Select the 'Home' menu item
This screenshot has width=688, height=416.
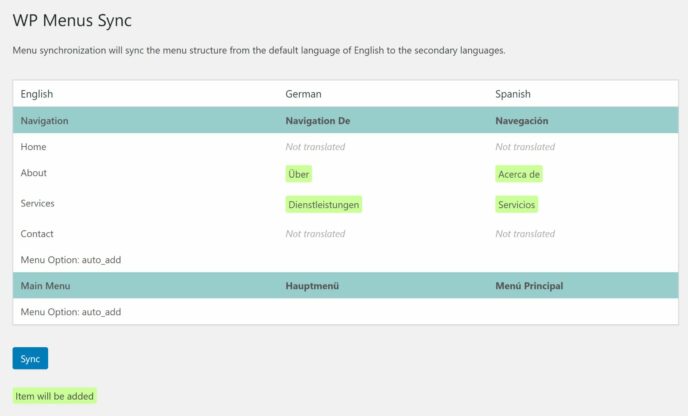33,147
